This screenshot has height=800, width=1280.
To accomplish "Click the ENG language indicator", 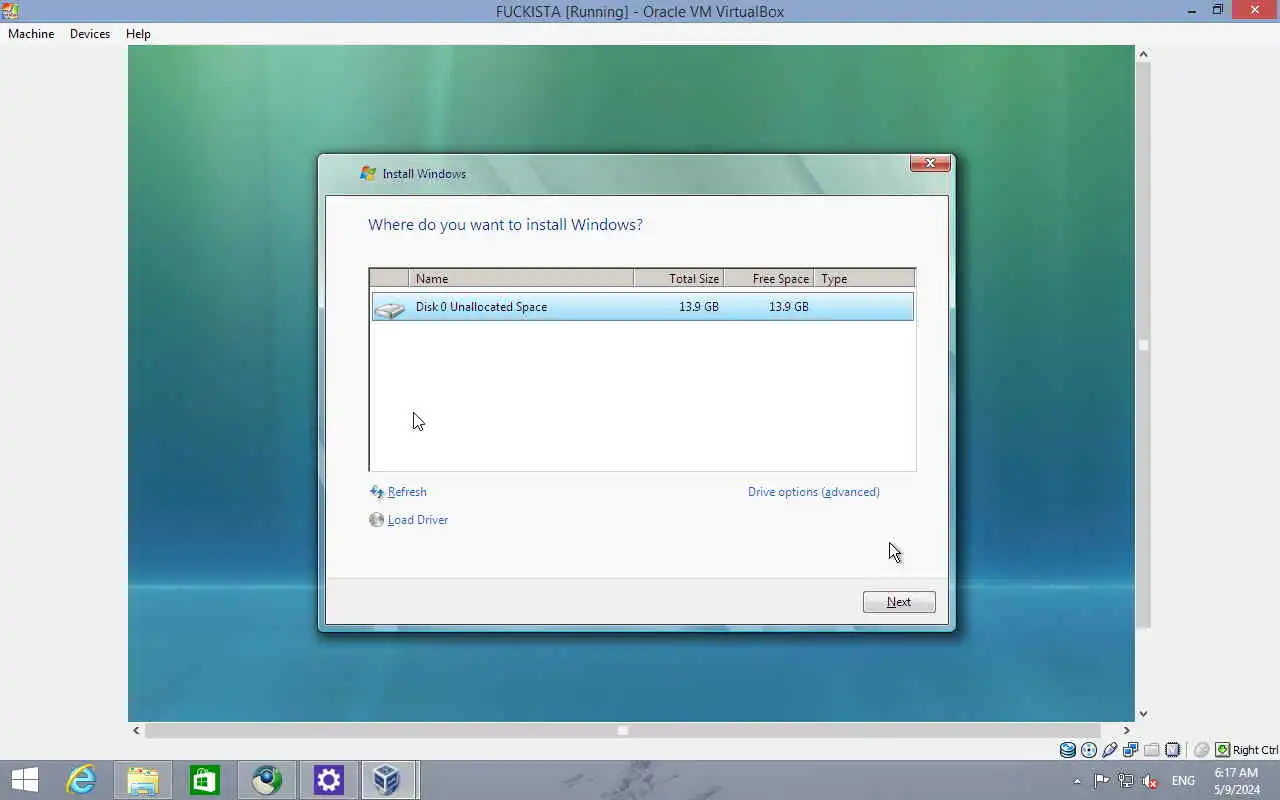I will pos(1183,781).
